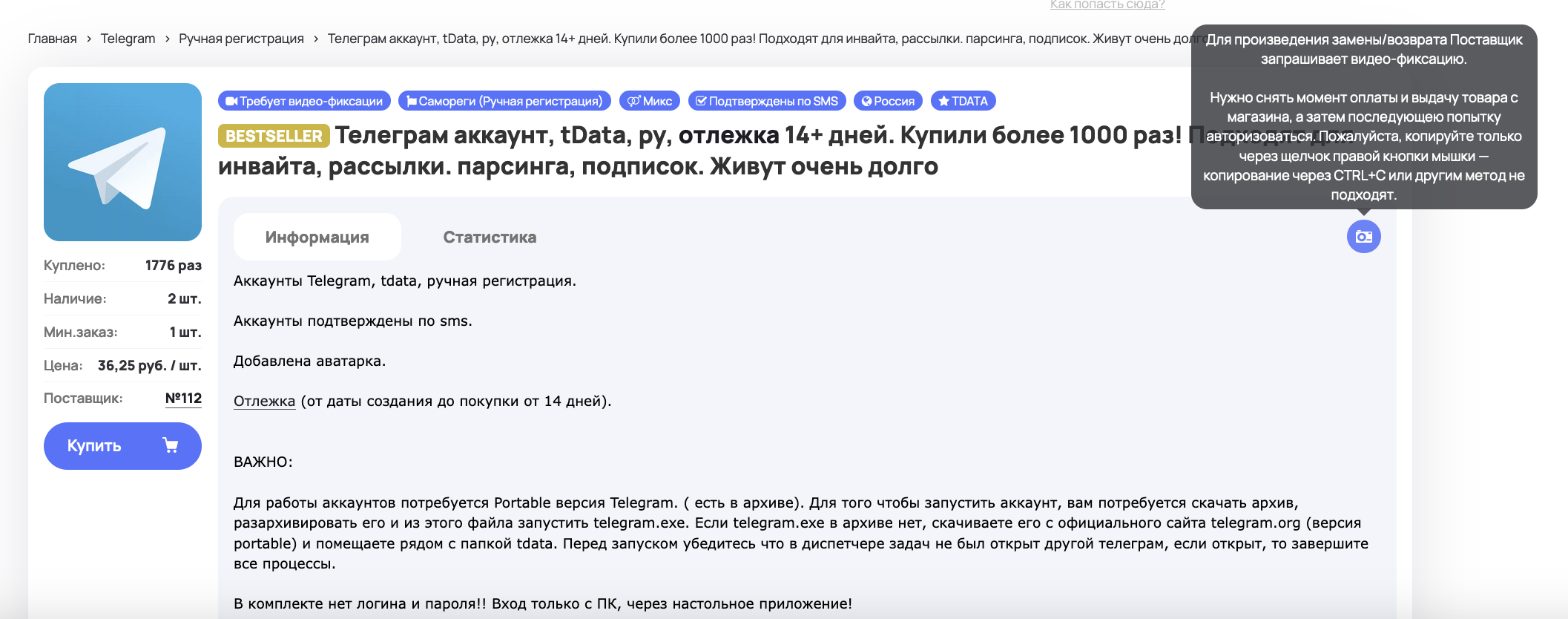Open the Telegram breadcrumb link
Screen dimensions: 1568x619
(128, 39)
